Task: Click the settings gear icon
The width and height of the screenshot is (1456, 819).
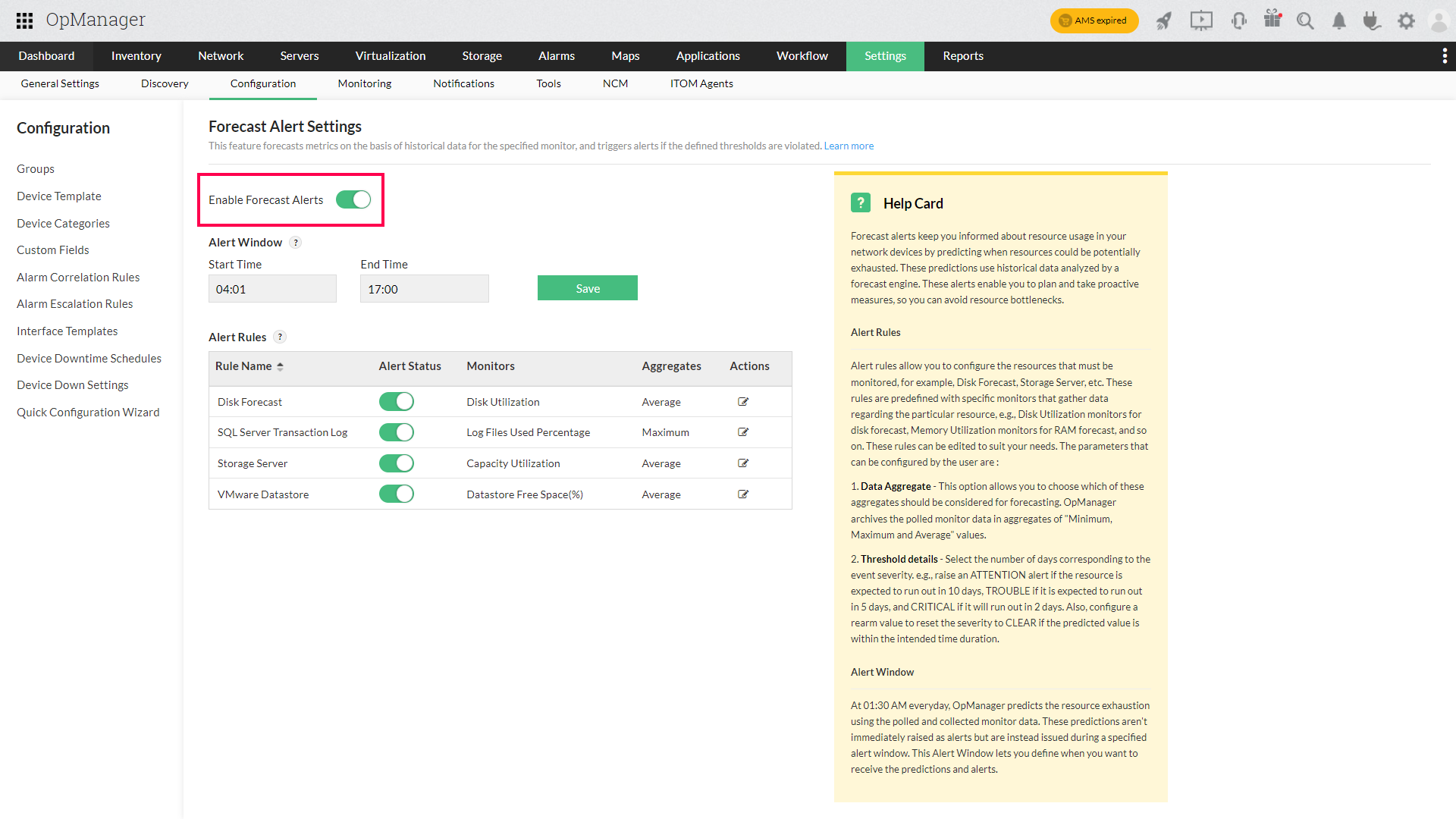Action: [1406, 20]
